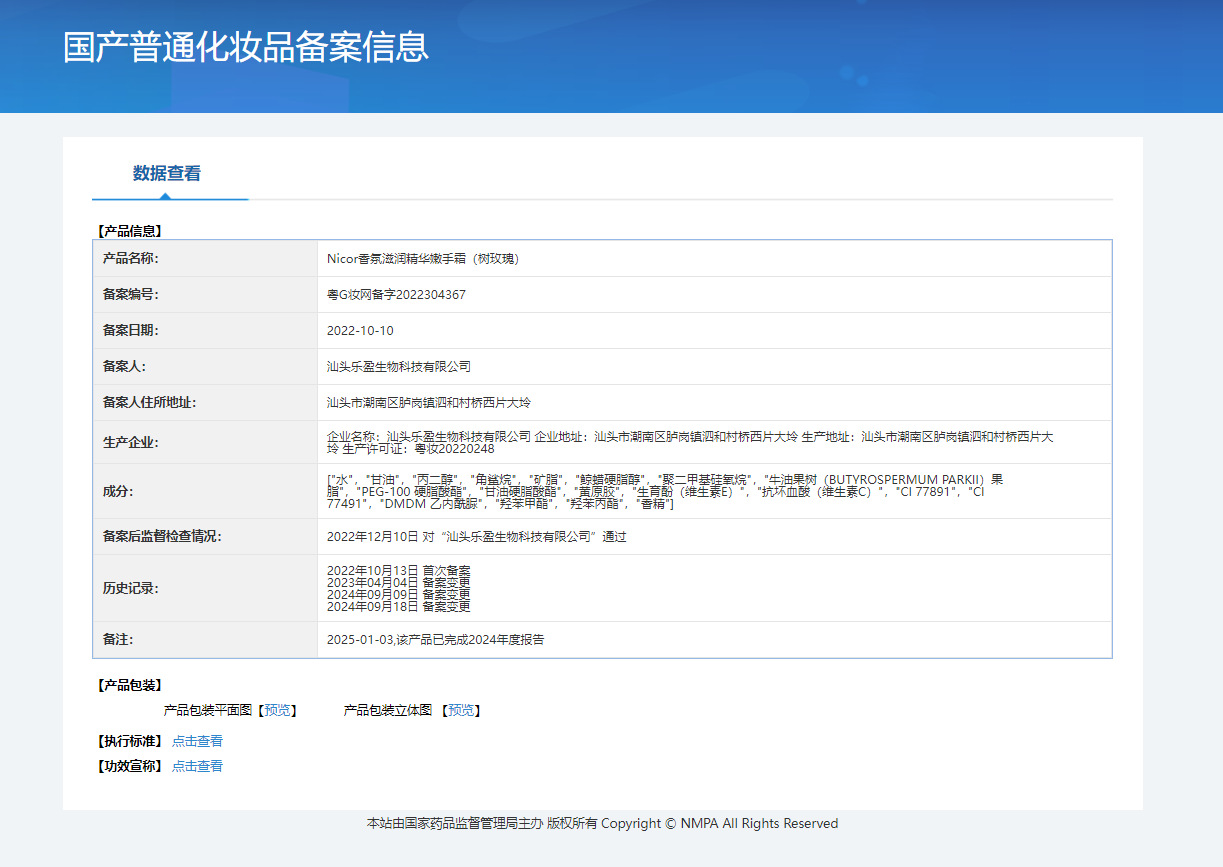Click the NMPA copyright footer text
Image resolution: width=1223 pixels, height=867 pixels.
coord(602,824)
